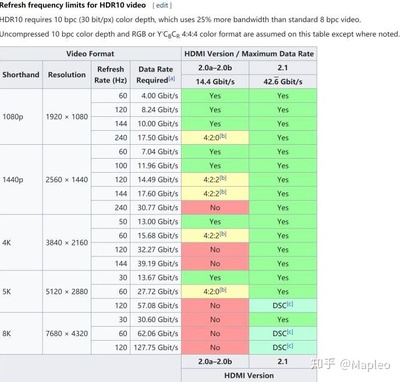Click the 42.6 Gbit/s header cell

click(x=283, y=82)
